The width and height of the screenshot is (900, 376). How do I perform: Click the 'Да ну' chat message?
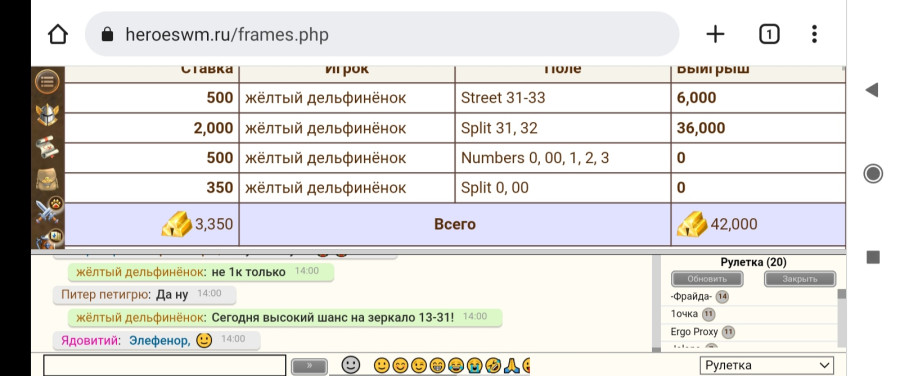172,294
